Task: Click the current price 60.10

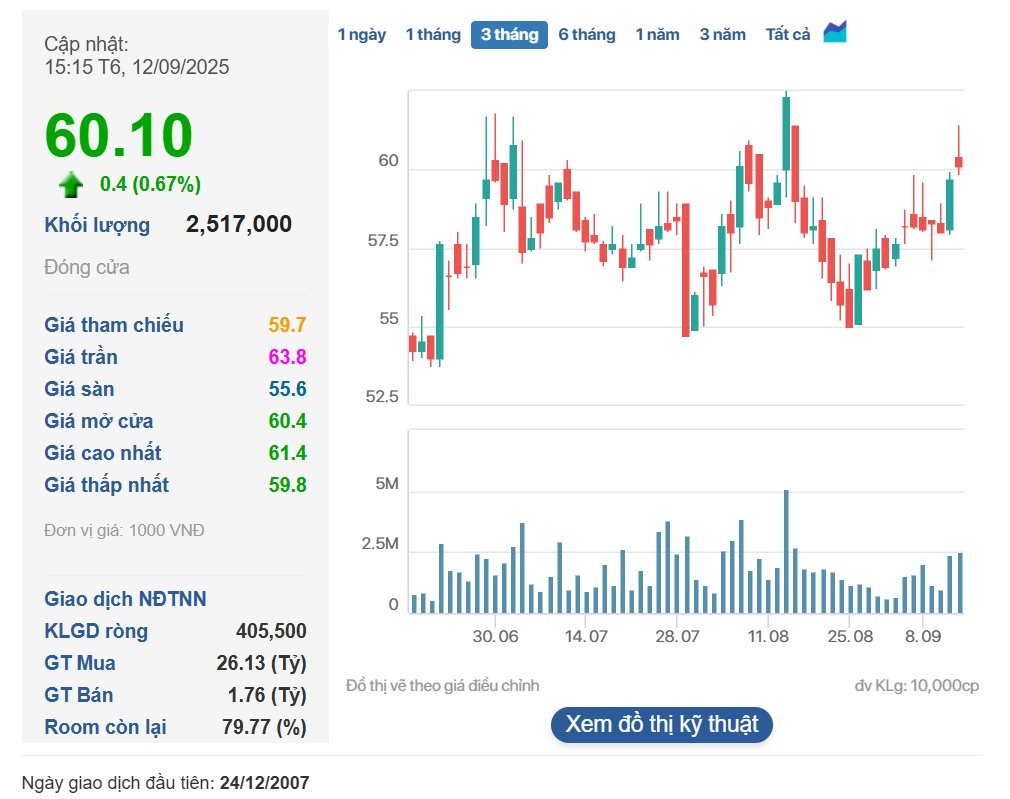Action: (x=118, y=135)
